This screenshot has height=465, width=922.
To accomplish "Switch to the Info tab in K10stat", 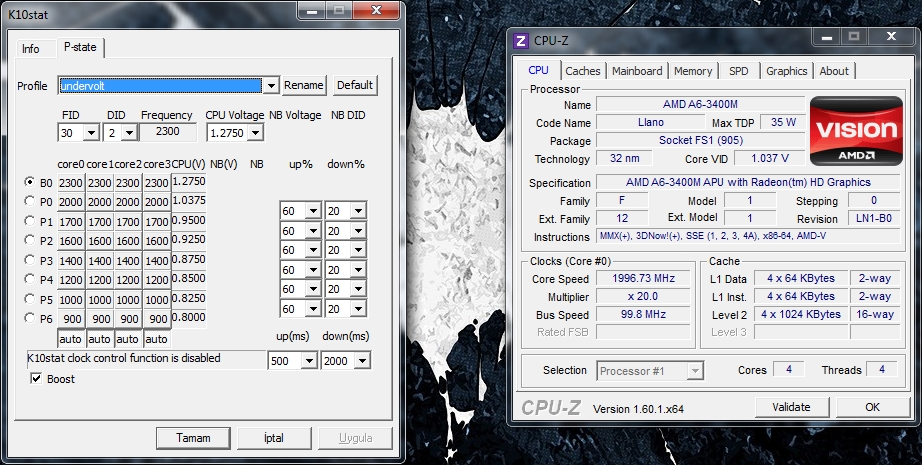I will (x=31, y=49).
